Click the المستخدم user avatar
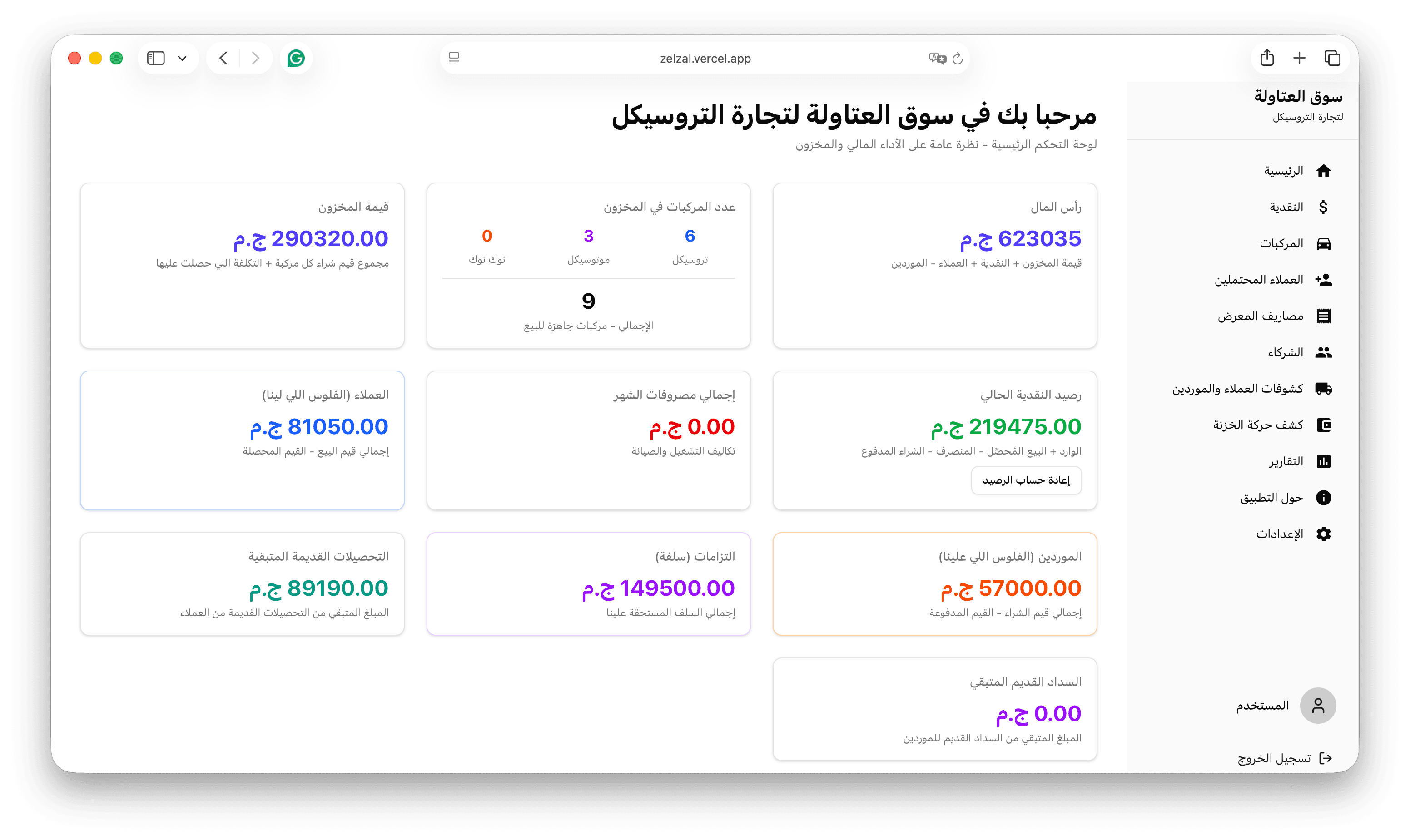Viewport: 1410px width, 840px height. pos(1318,705)
